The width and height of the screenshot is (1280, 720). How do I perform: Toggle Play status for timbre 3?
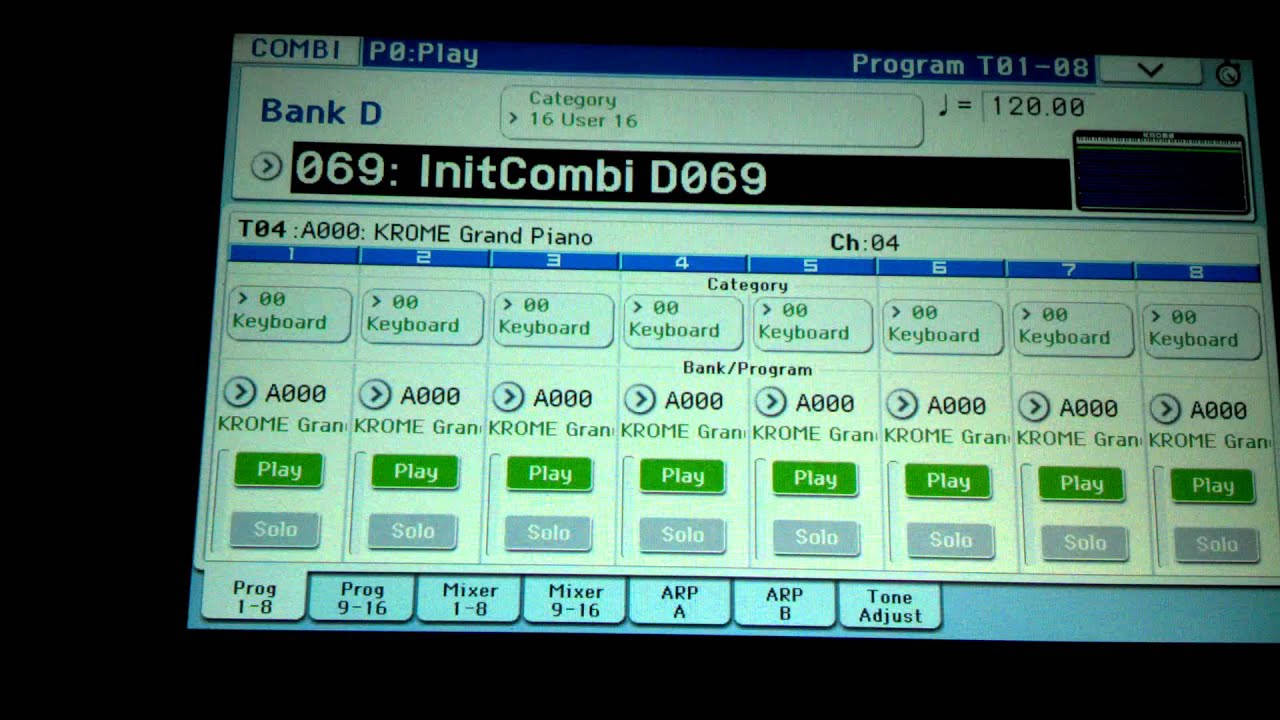[549, 474]
